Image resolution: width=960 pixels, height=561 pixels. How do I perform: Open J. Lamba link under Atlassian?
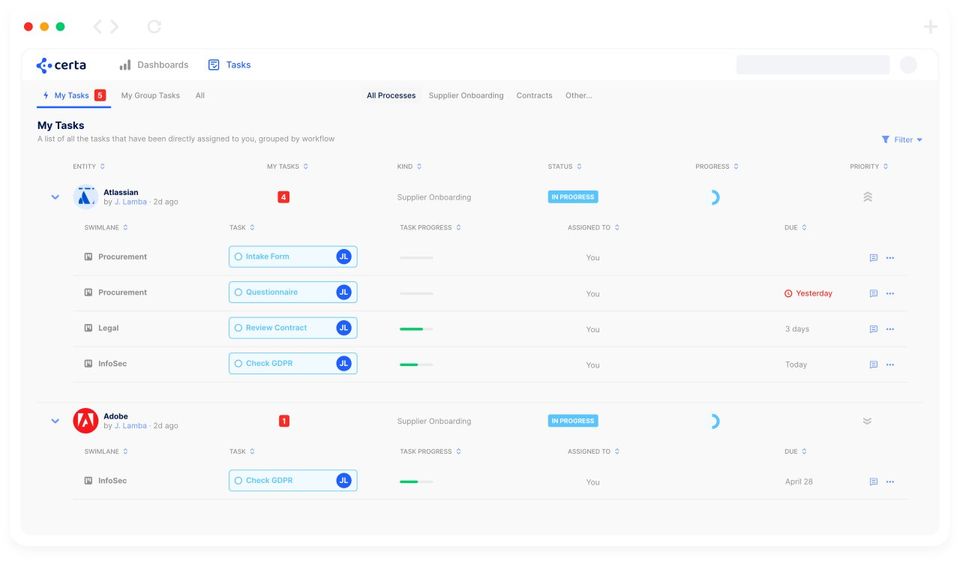pyautogui.click(x=130, y=202)
